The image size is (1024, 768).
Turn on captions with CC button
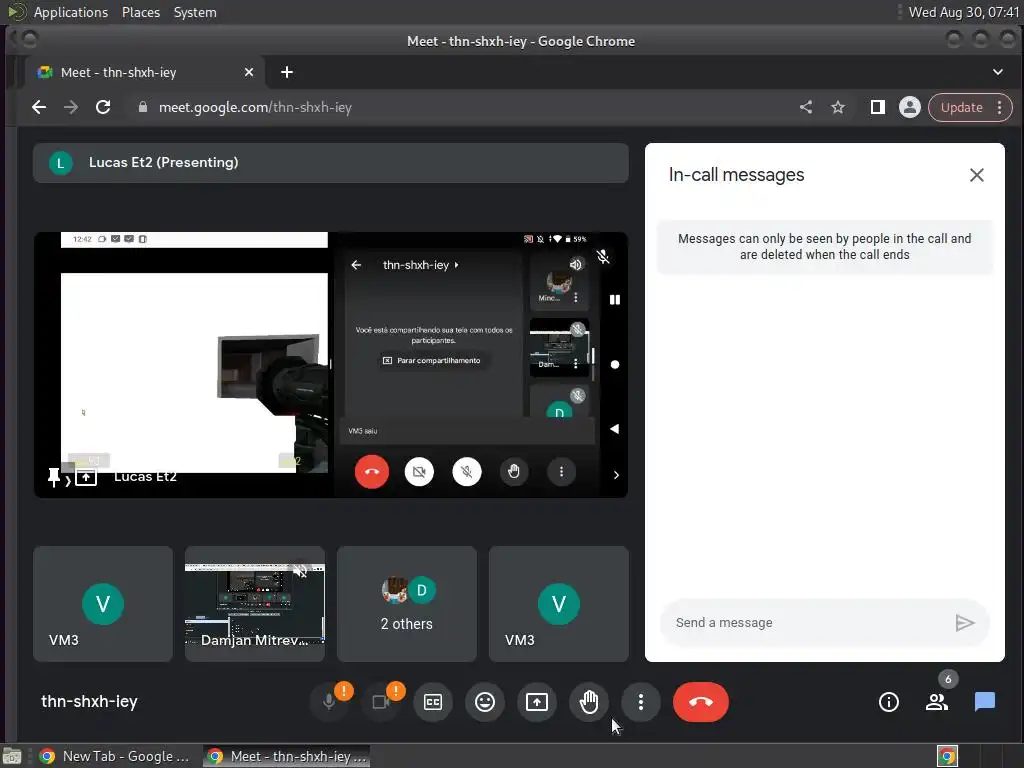pyautogui.click(x=433, y=702)
